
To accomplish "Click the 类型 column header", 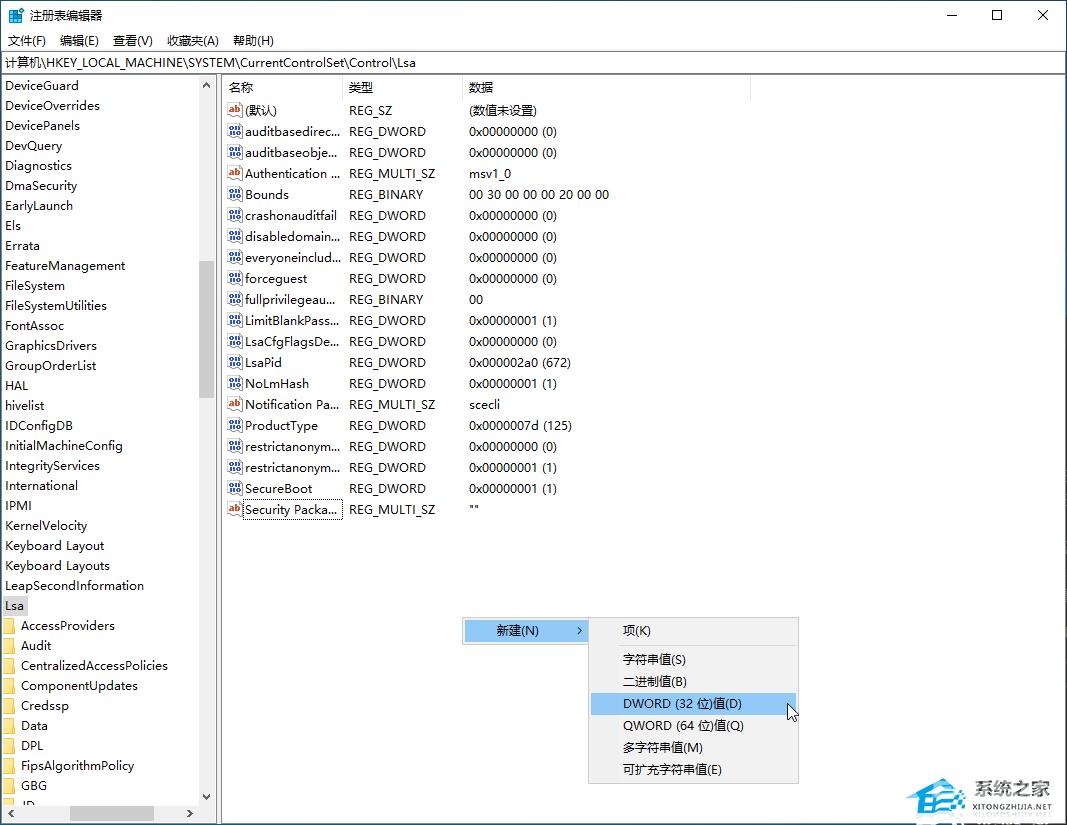I will point(361,88).
